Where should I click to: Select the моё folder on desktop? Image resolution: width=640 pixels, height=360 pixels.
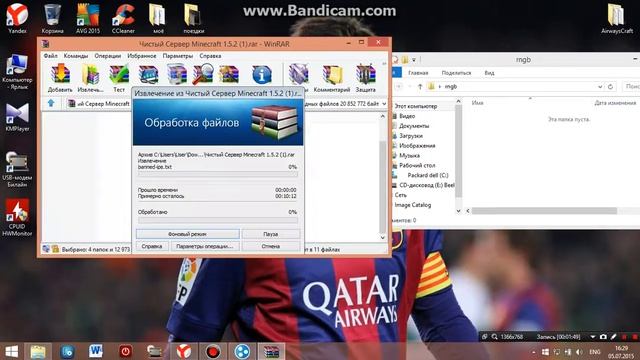[158, 18]
